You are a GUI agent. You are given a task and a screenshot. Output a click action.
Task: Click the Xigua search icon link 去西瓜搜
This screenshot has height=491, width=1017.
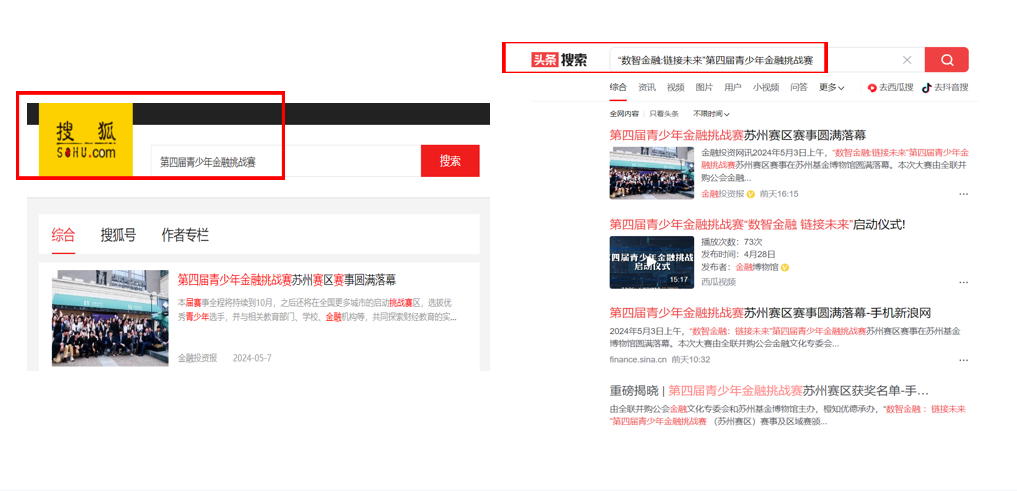[x=891, y=88]
